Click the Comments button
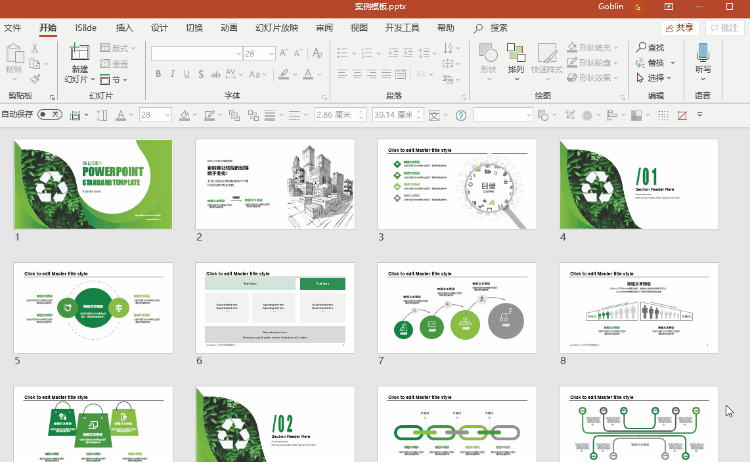 tap(724, 28)
